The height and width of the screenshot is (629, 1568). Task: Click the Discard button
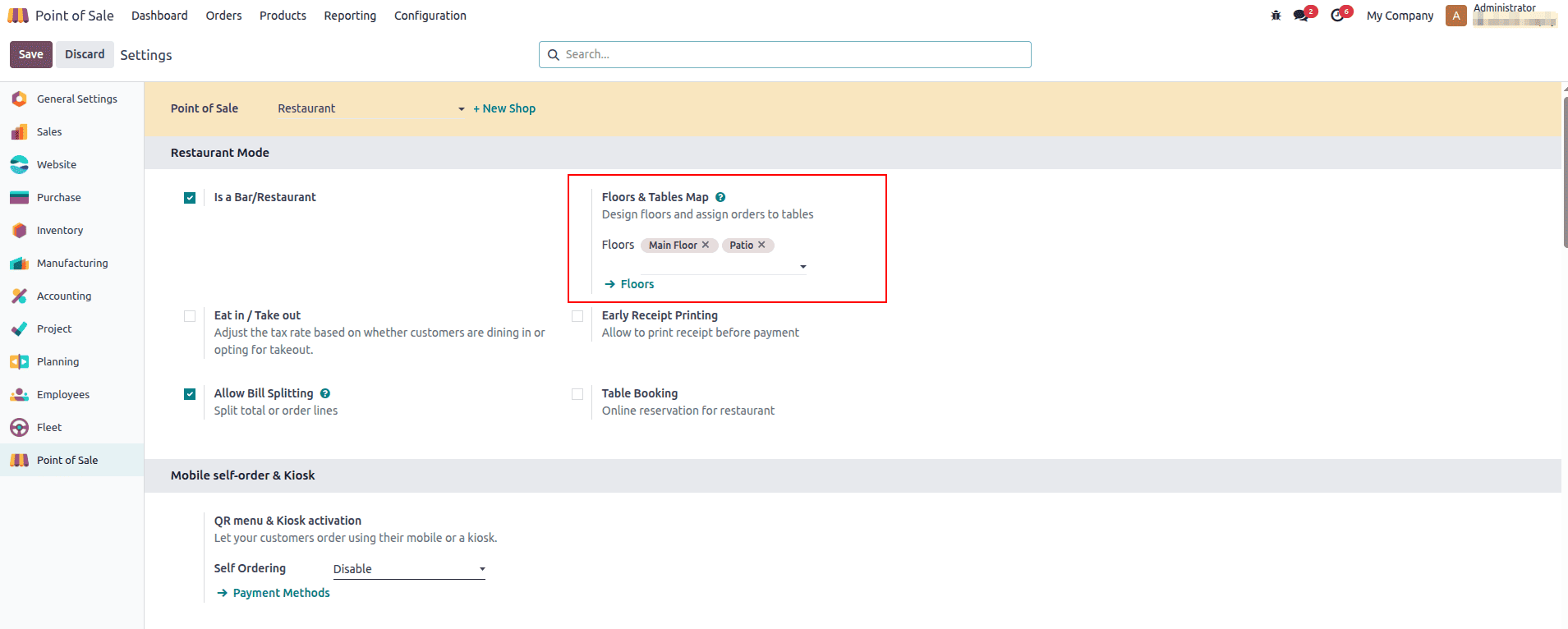[85, 54]
